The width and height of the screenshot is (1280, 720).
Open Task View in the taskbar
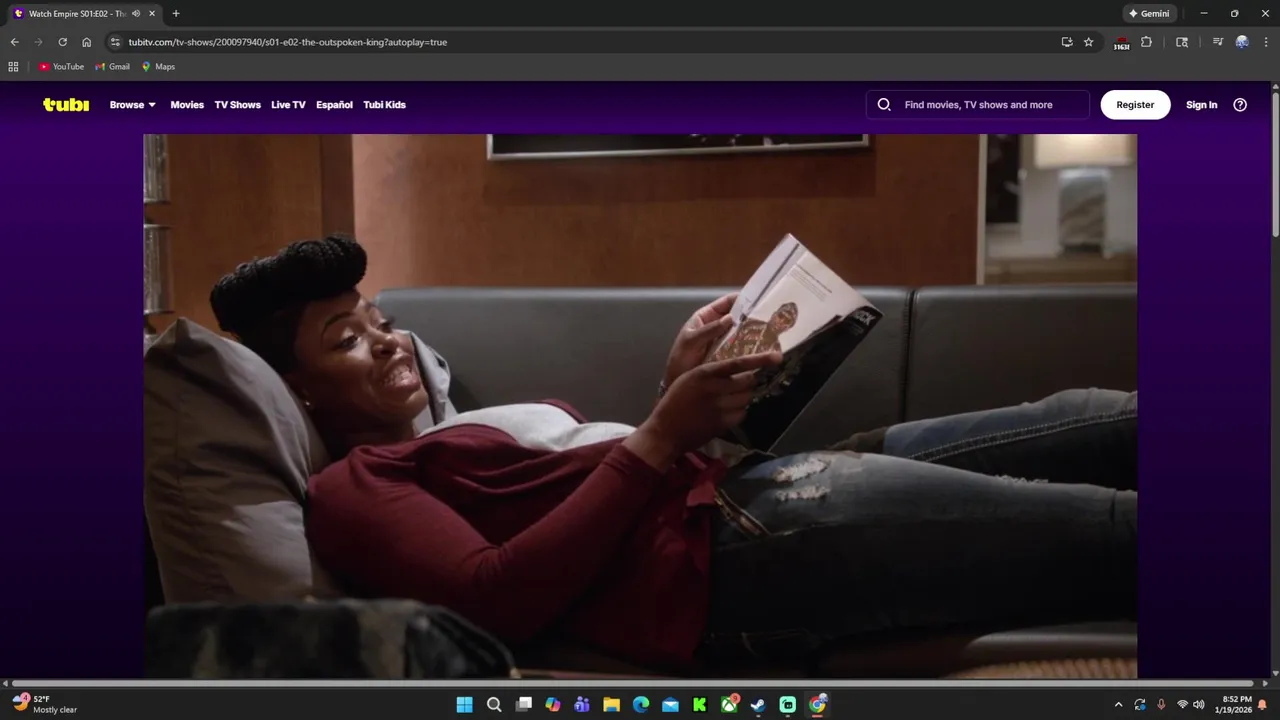click(x=523, y=705)
